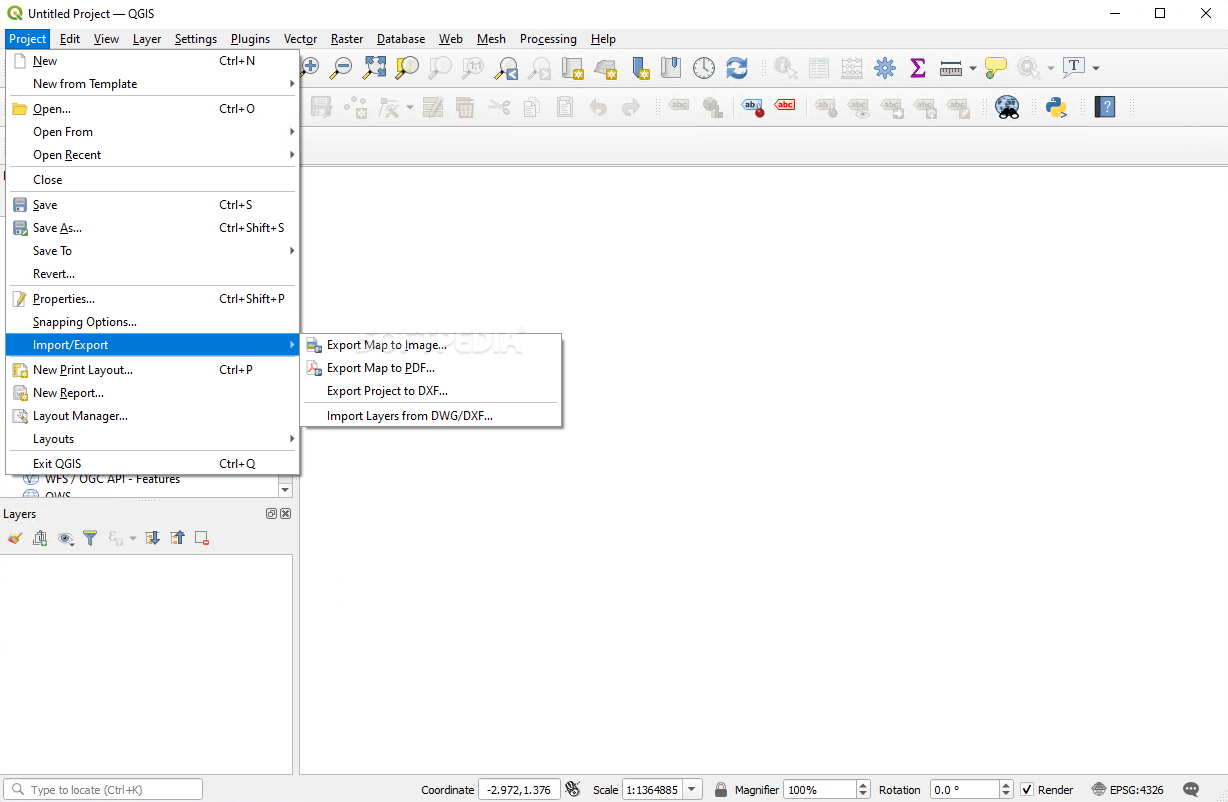1228x802 pixels.
Task: Click the Help Contents icon
Action: (1105, 106)
